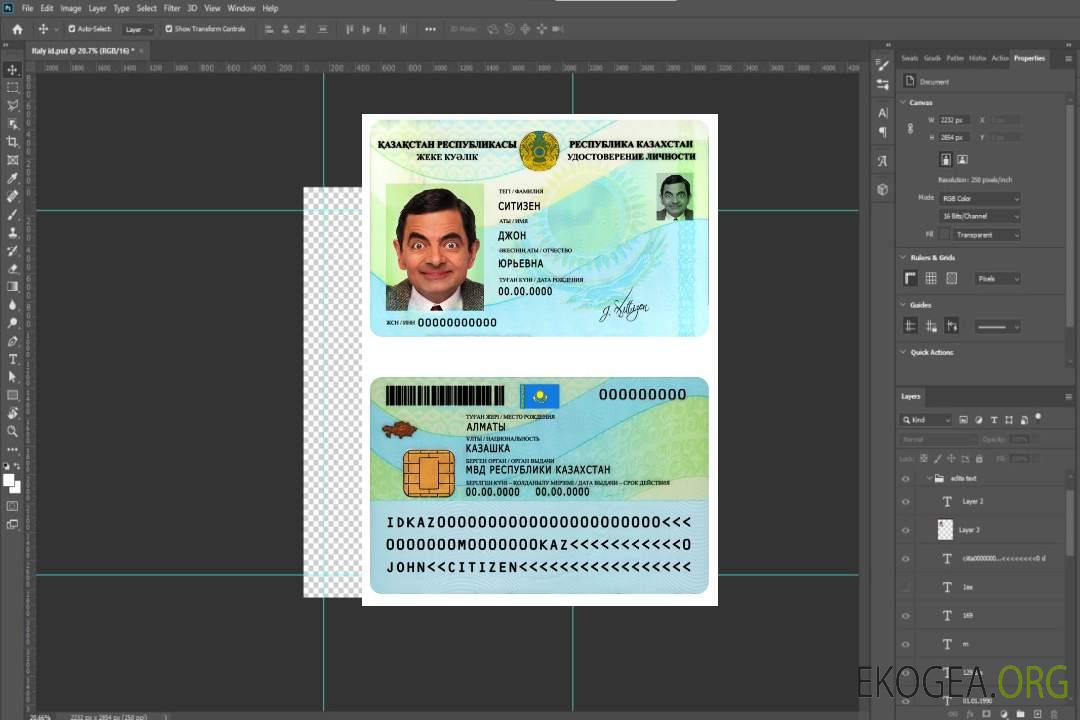Toggle rulers icon in Rulers & Grids
This screenshot has width=1080, height=720.
pyautogui.click(x=910, y=278)
